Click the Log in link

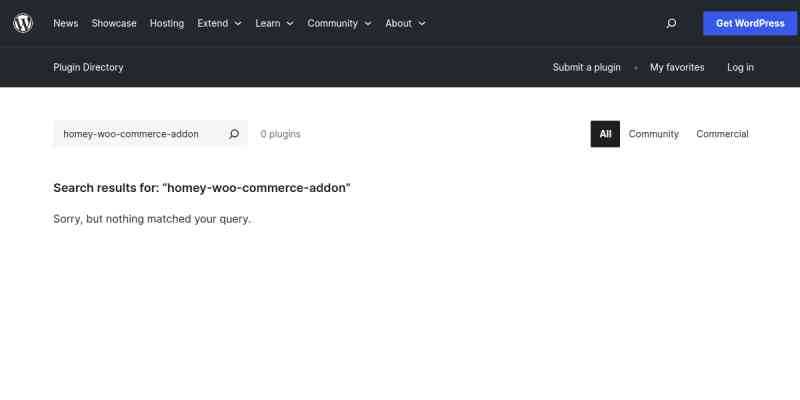[x=740, y=67]
